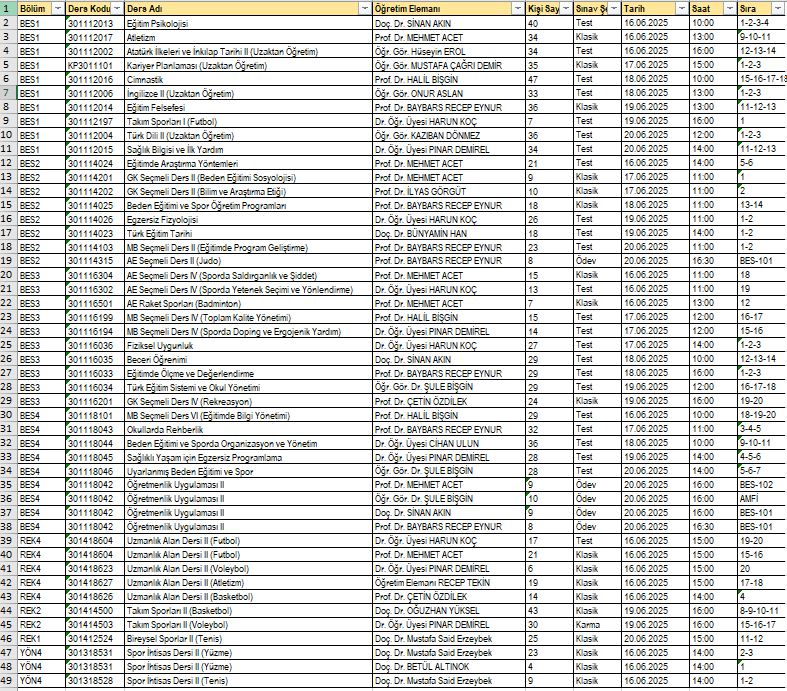
Task: Select row header 7
Action: (8, 93)
